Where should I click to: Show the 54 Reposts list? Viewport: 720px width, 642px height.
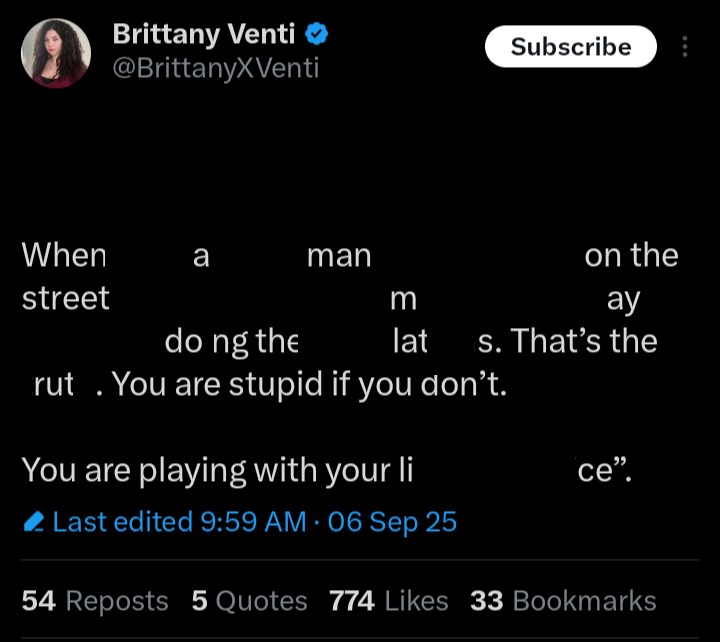95,601
